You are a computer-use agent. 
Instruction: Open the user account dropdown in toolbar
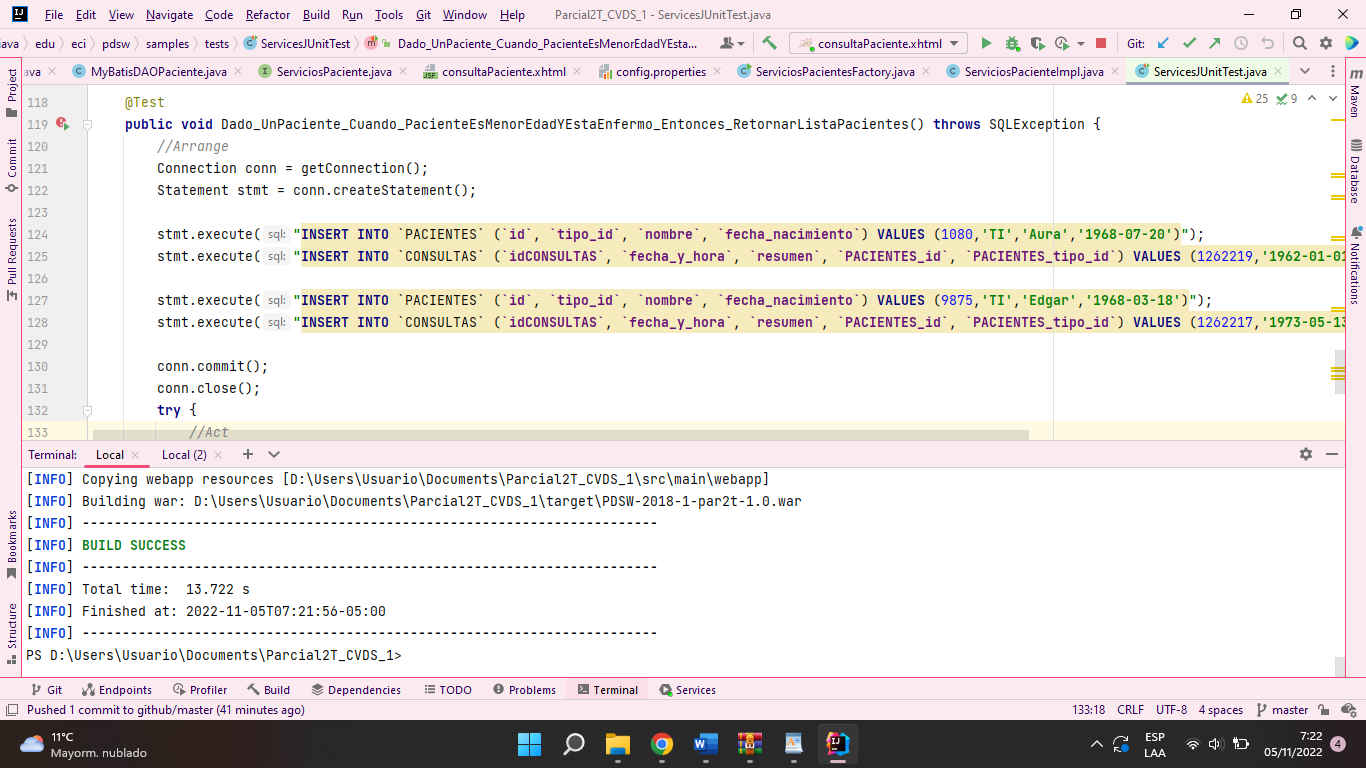pyautogui.click(x=732, y=43)
